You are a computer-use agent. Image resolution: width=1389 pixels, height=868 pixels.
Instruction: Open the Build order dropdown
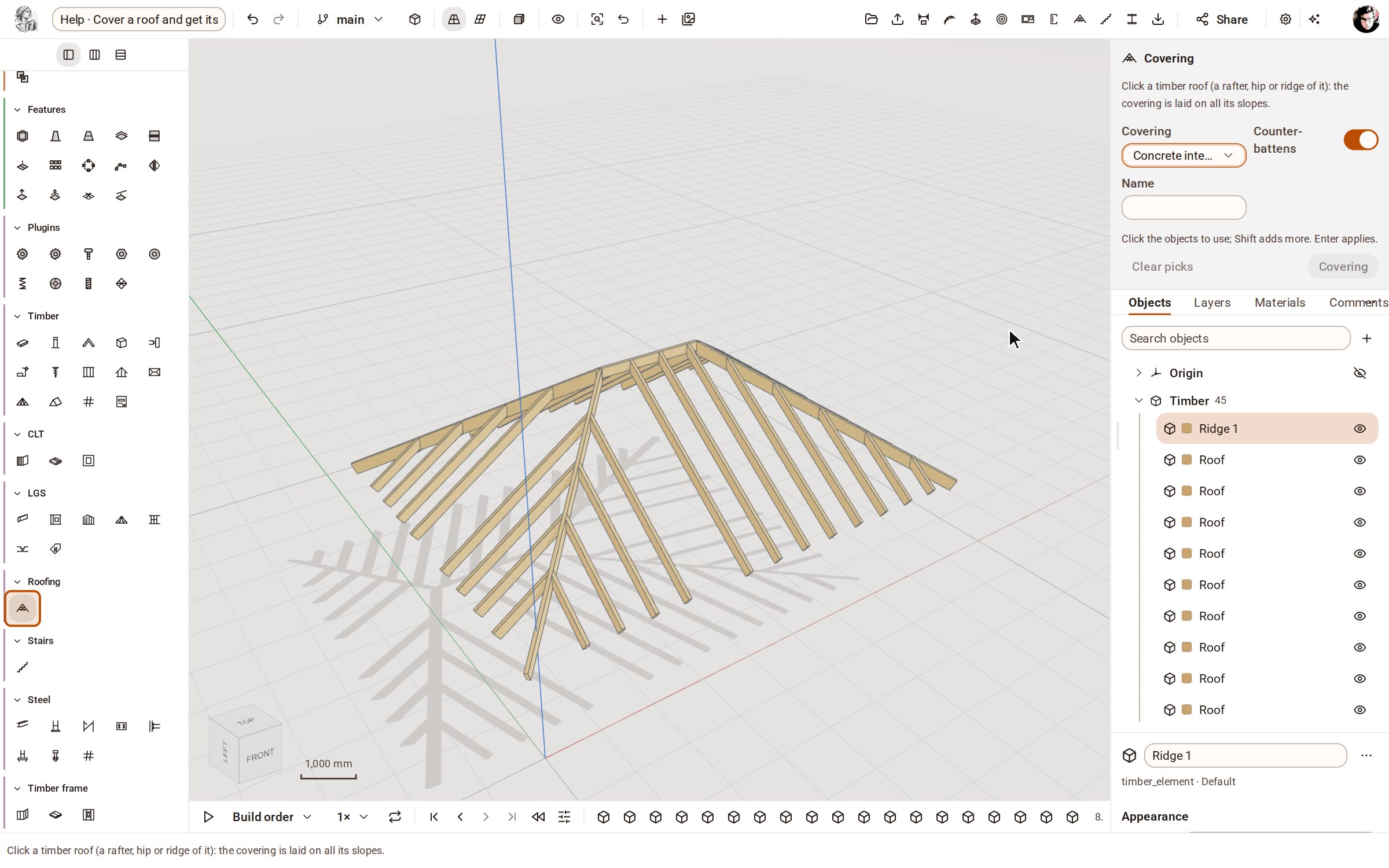tap(272, 816)
